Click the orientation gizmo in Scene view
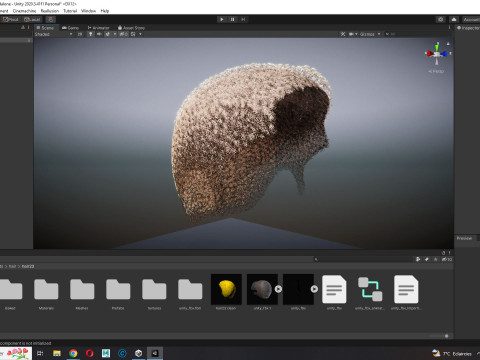The height and width of the screenshot is (360, 480). (437, 54)
